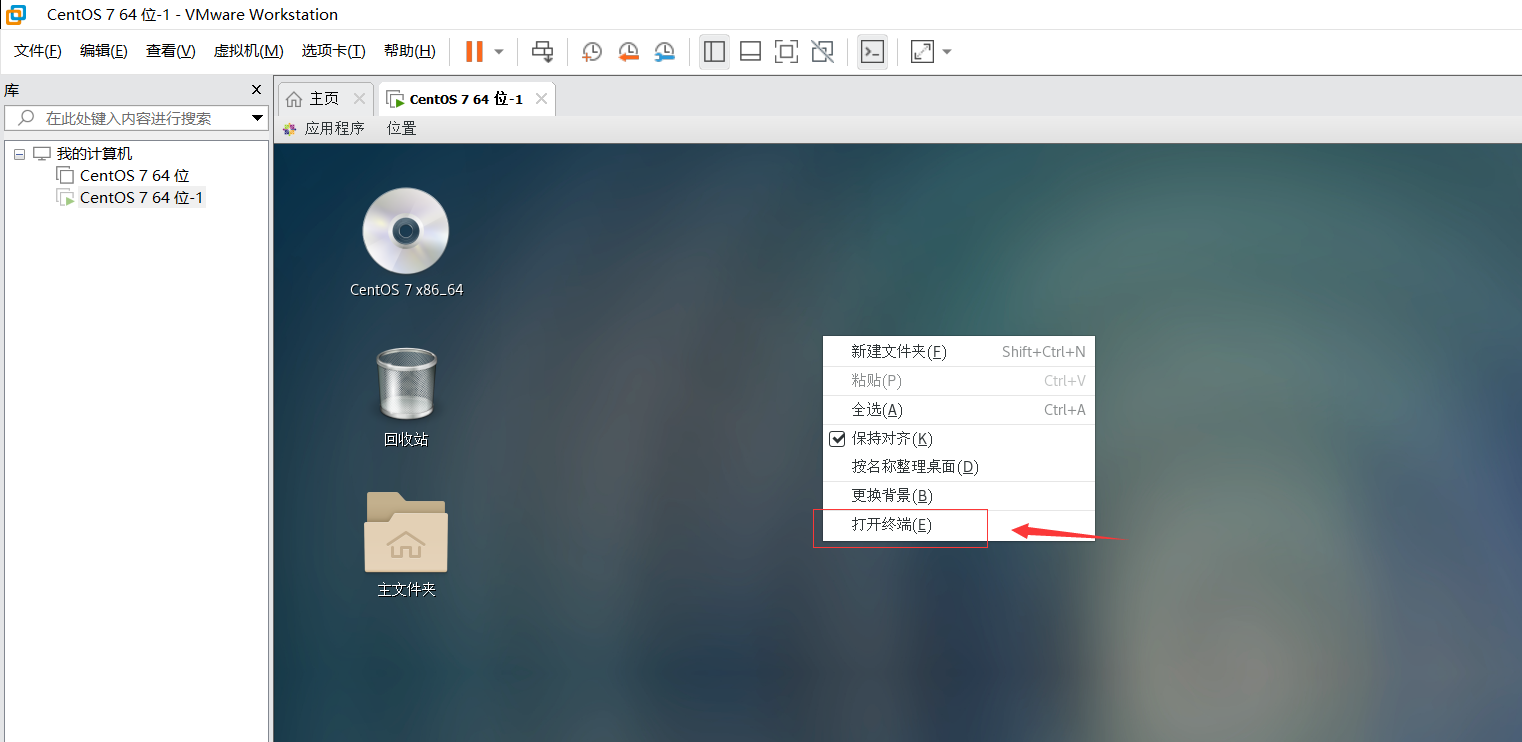Collapse the 我的计算机 tree node
Viewport: 1522px width, 742px height.
pyautogui.click(x=20, y=154)
